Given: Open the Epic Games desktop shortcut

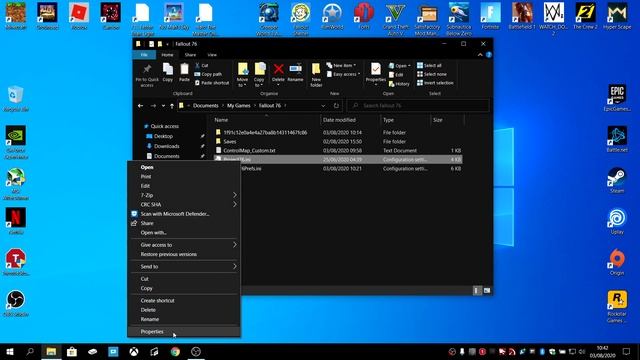Looking at the screenshot, I should [617, 98].
